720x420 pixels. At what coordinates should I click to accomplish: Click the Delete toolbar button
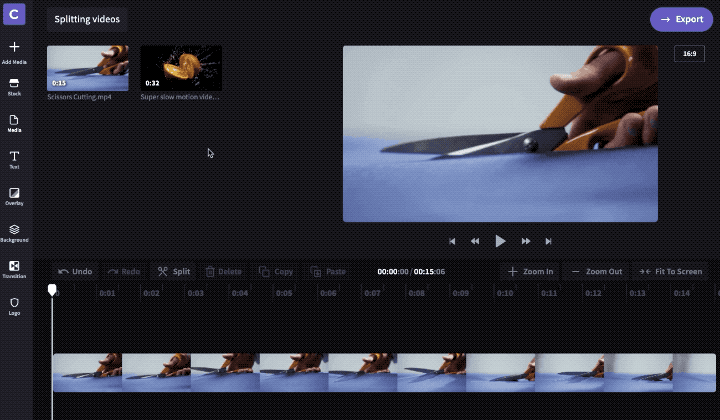(224, 272)
